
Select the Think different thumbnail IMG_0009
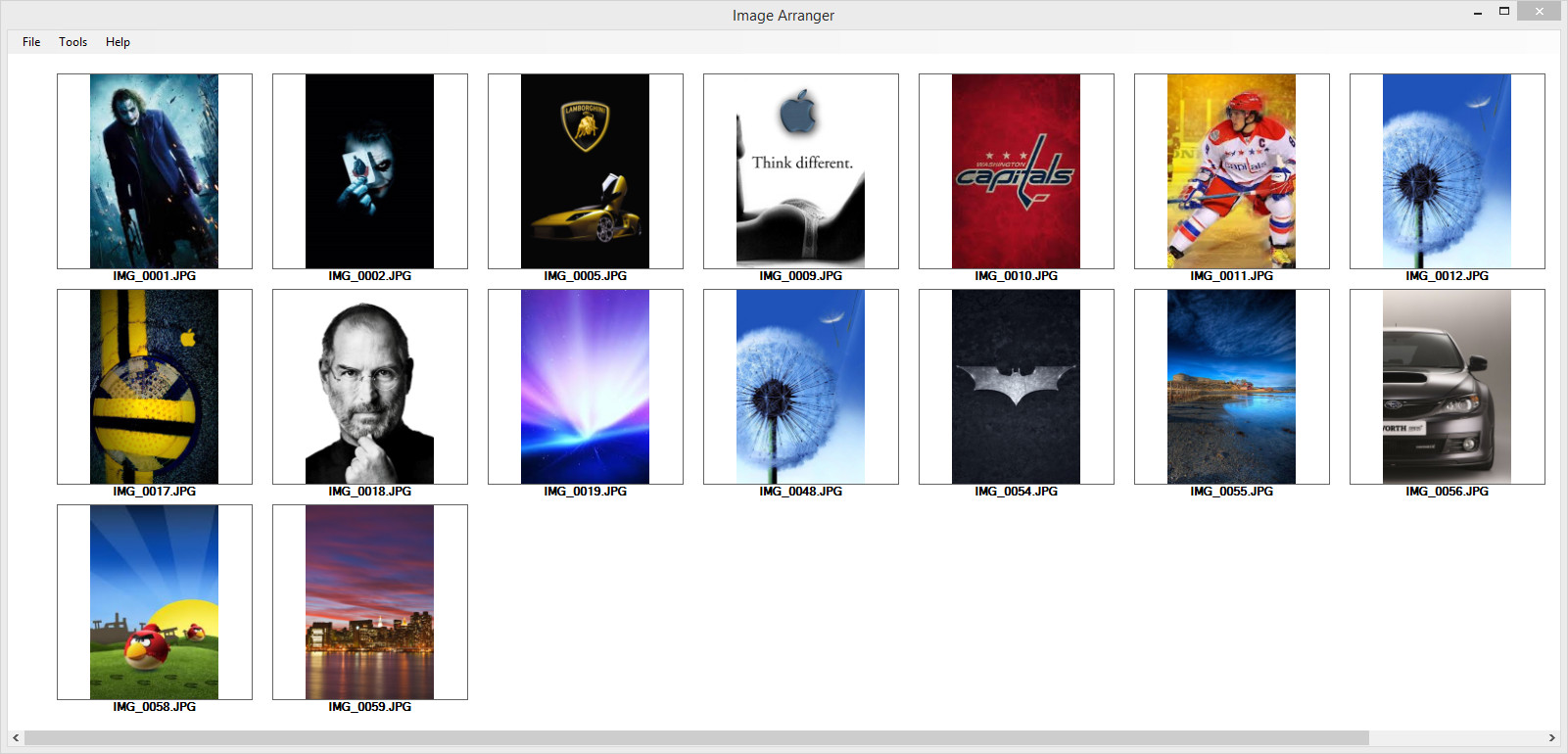tap(801, 171)
